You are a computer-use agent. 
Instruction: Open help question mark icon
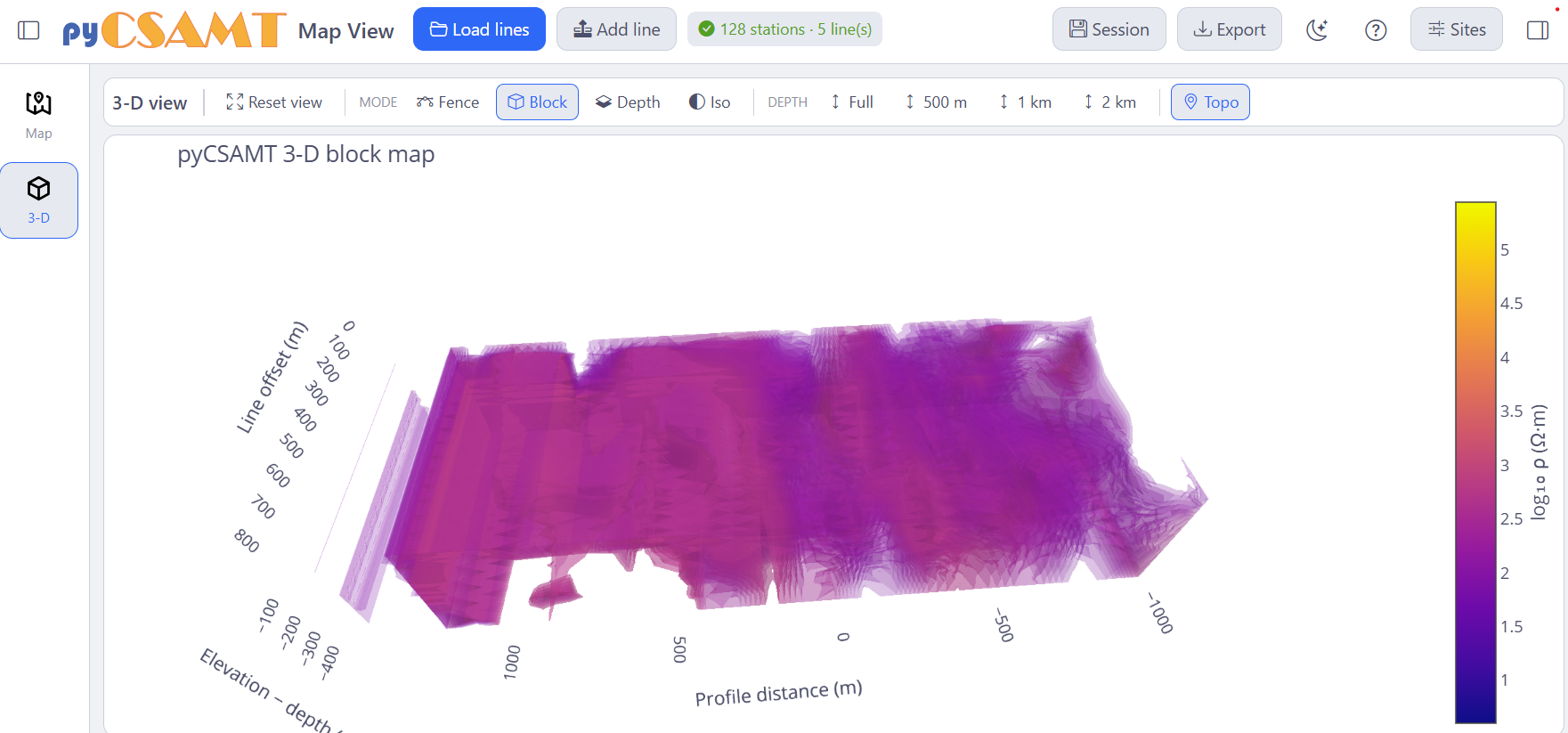pyautogui.click(x=1376, y=30)
